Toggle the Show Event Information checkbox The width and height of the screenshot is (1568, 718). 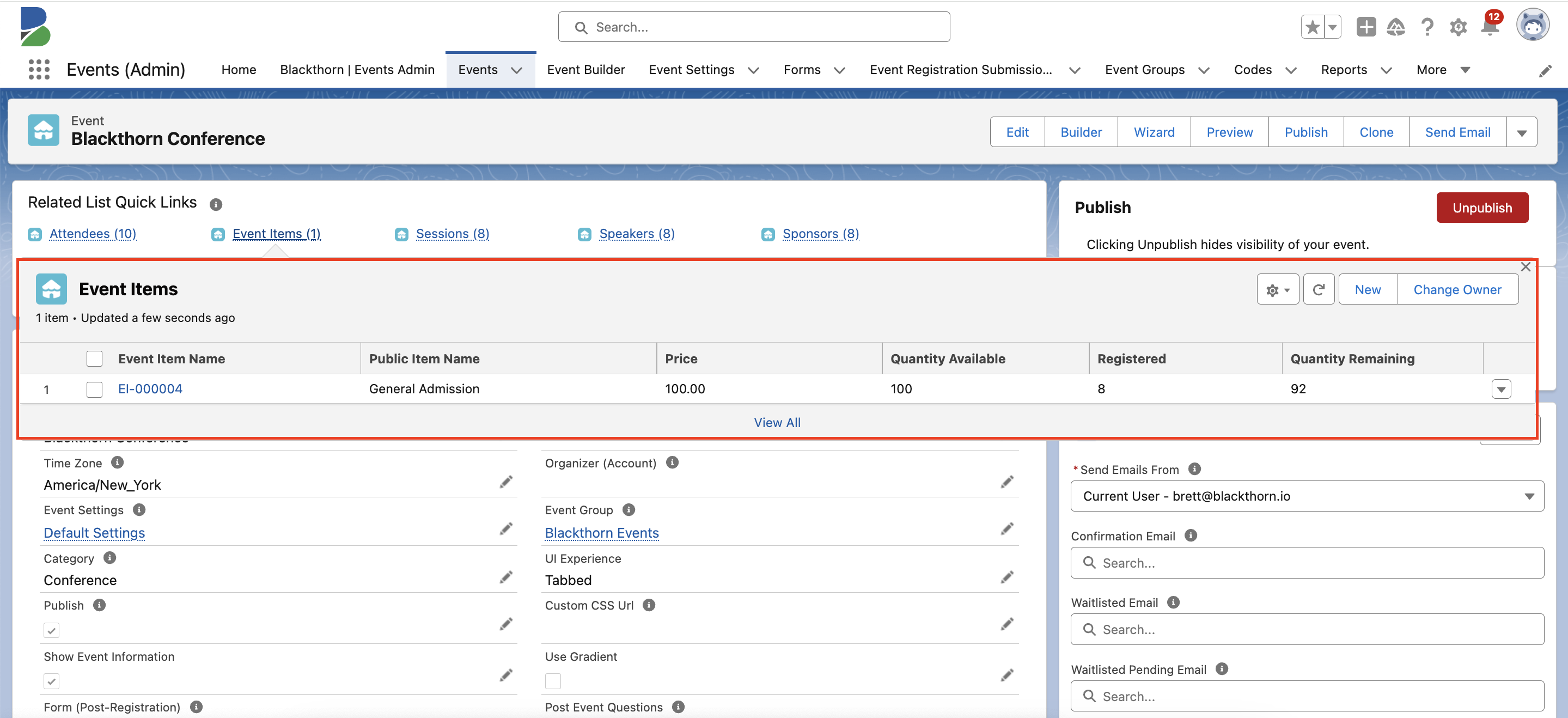point(52,681)
